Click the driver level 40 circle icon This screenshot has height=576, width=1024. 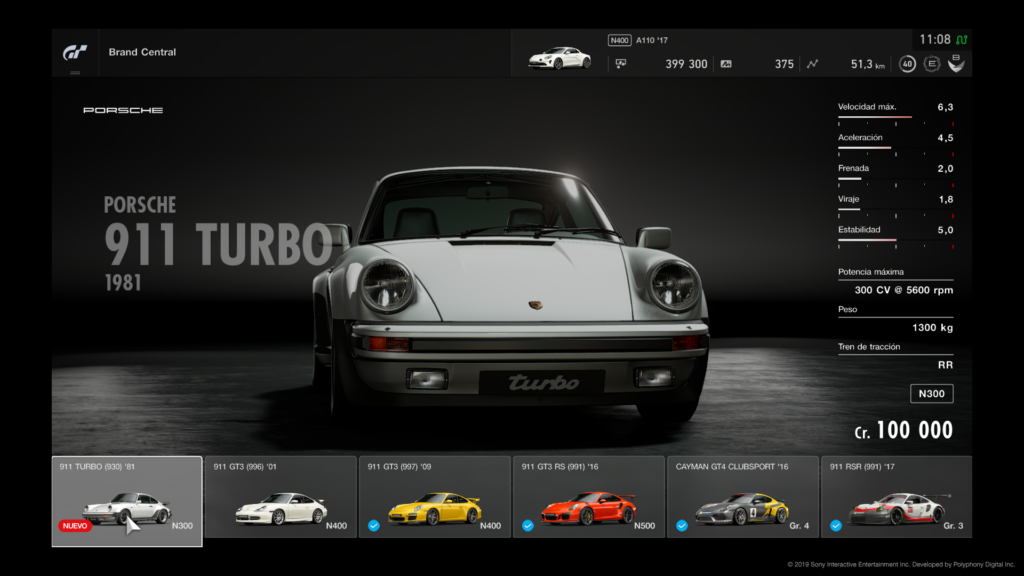[907, 64]
